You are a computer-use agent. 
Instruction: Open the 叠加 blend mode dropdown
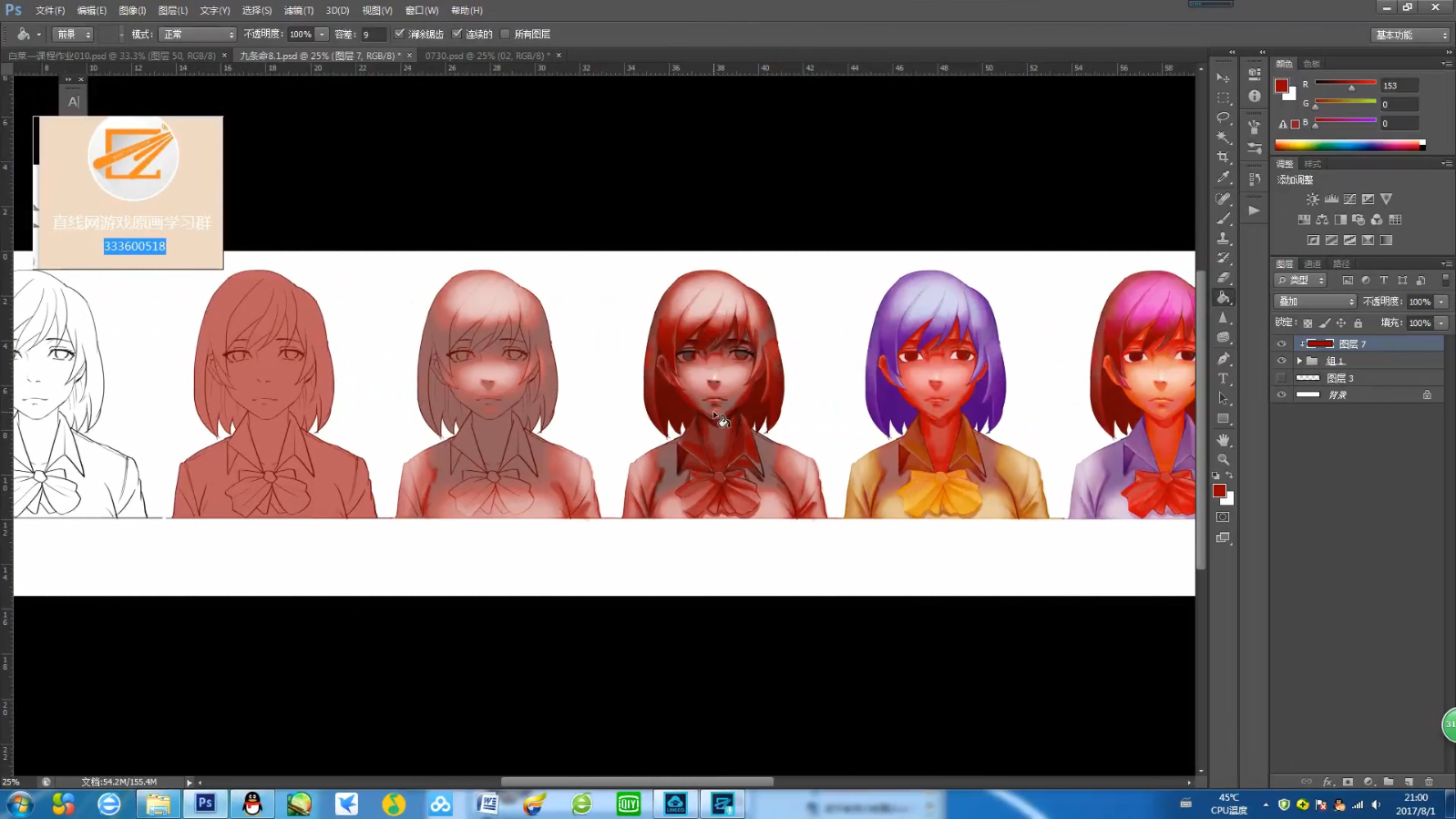(1315, 302)
